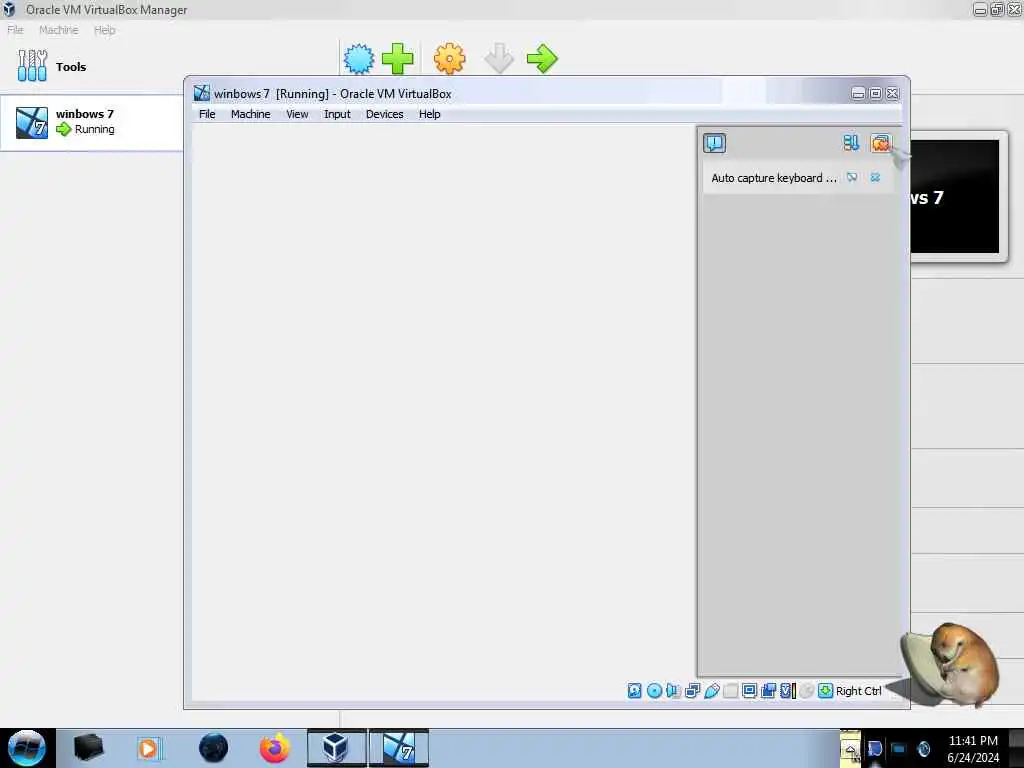This screenshot has height=768, width=1024.
Task: Open the Manager window's Help menu
Action: [104, 30]
